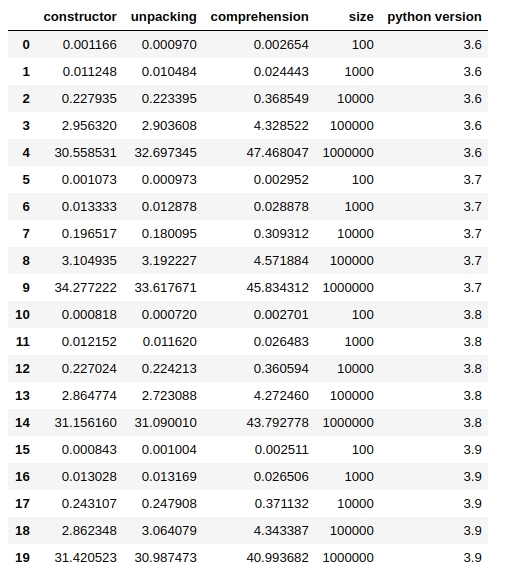This screenshot has width=523, height=574.
Task: Click constructor value 0.227935
Action: [x=89, y=99]
